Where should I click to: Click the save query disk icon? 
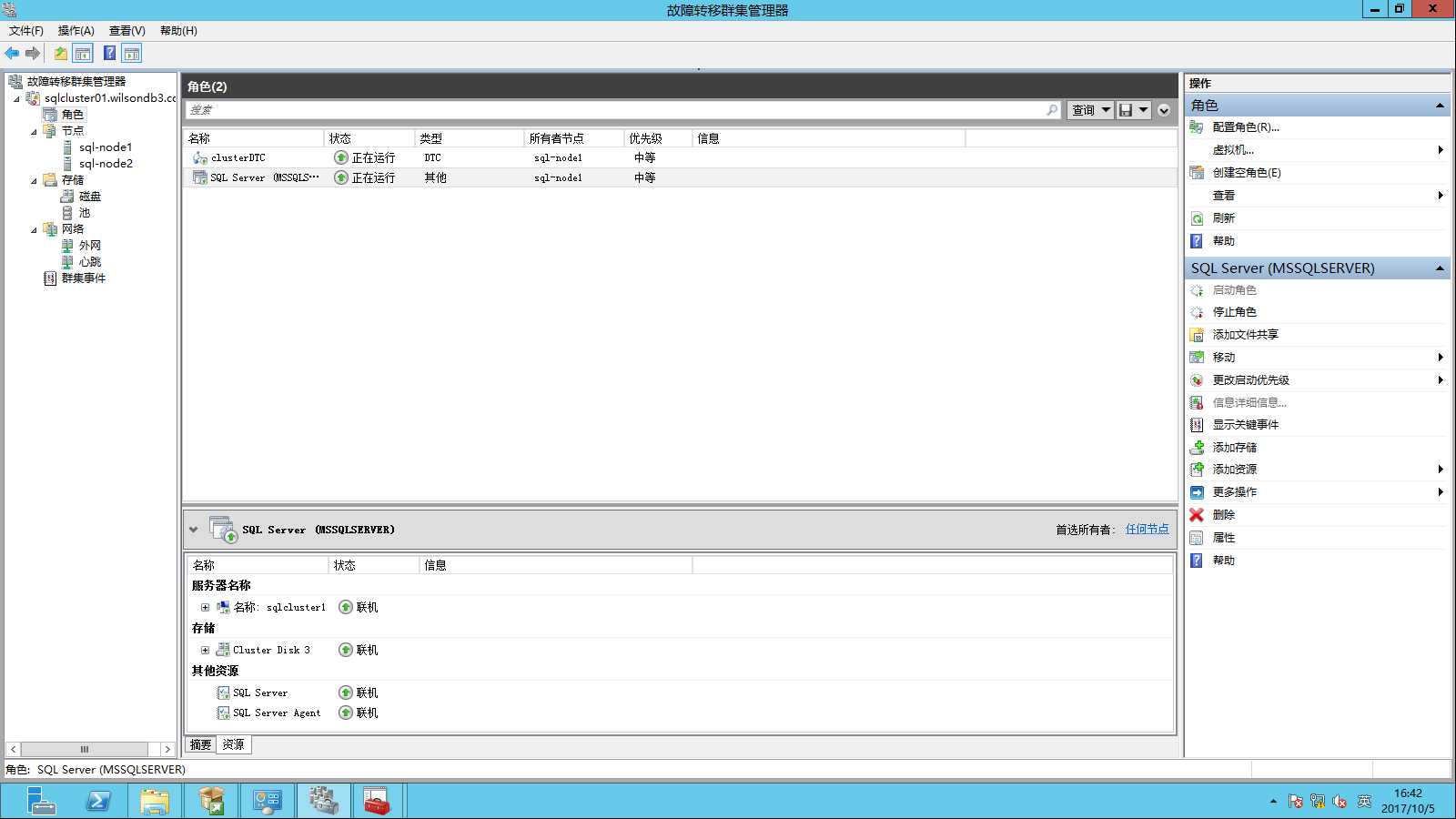[1126, 110]
